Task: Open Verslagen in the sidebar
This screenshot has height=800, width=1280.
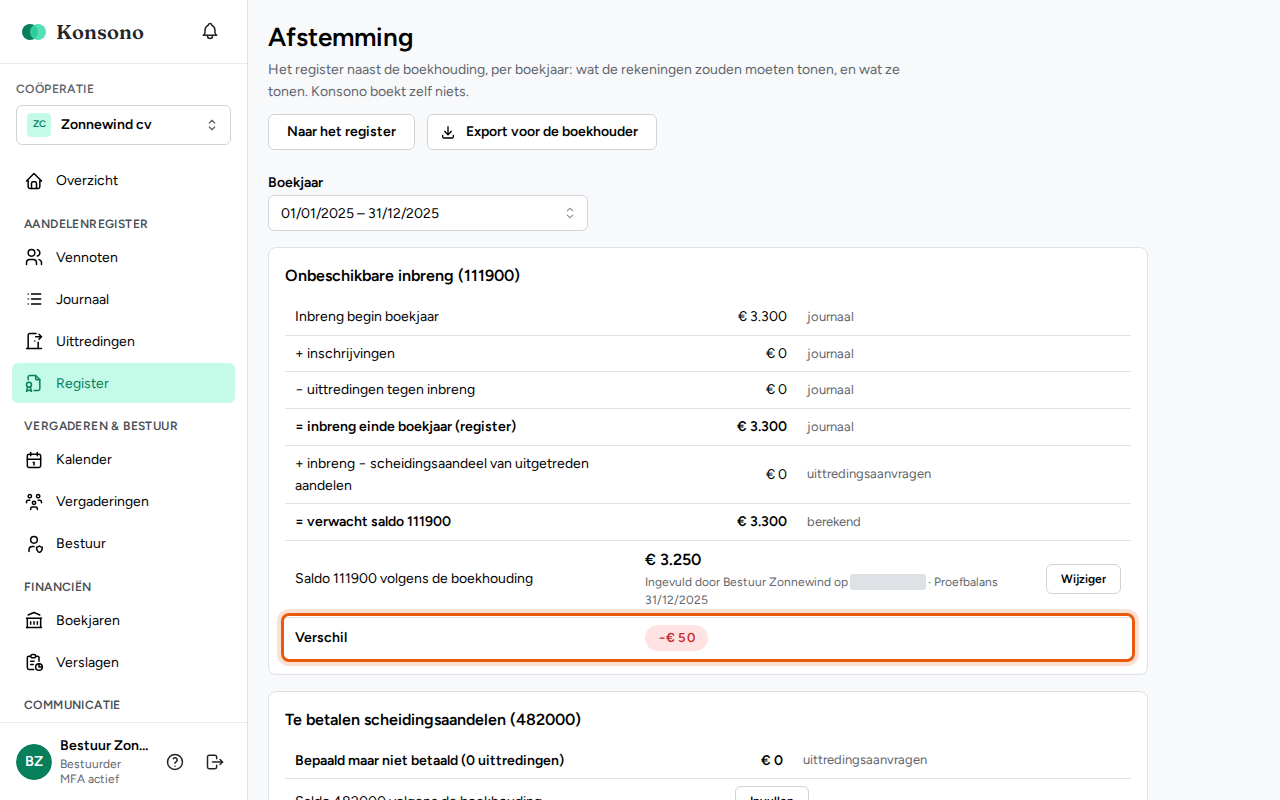Action: 123,662
